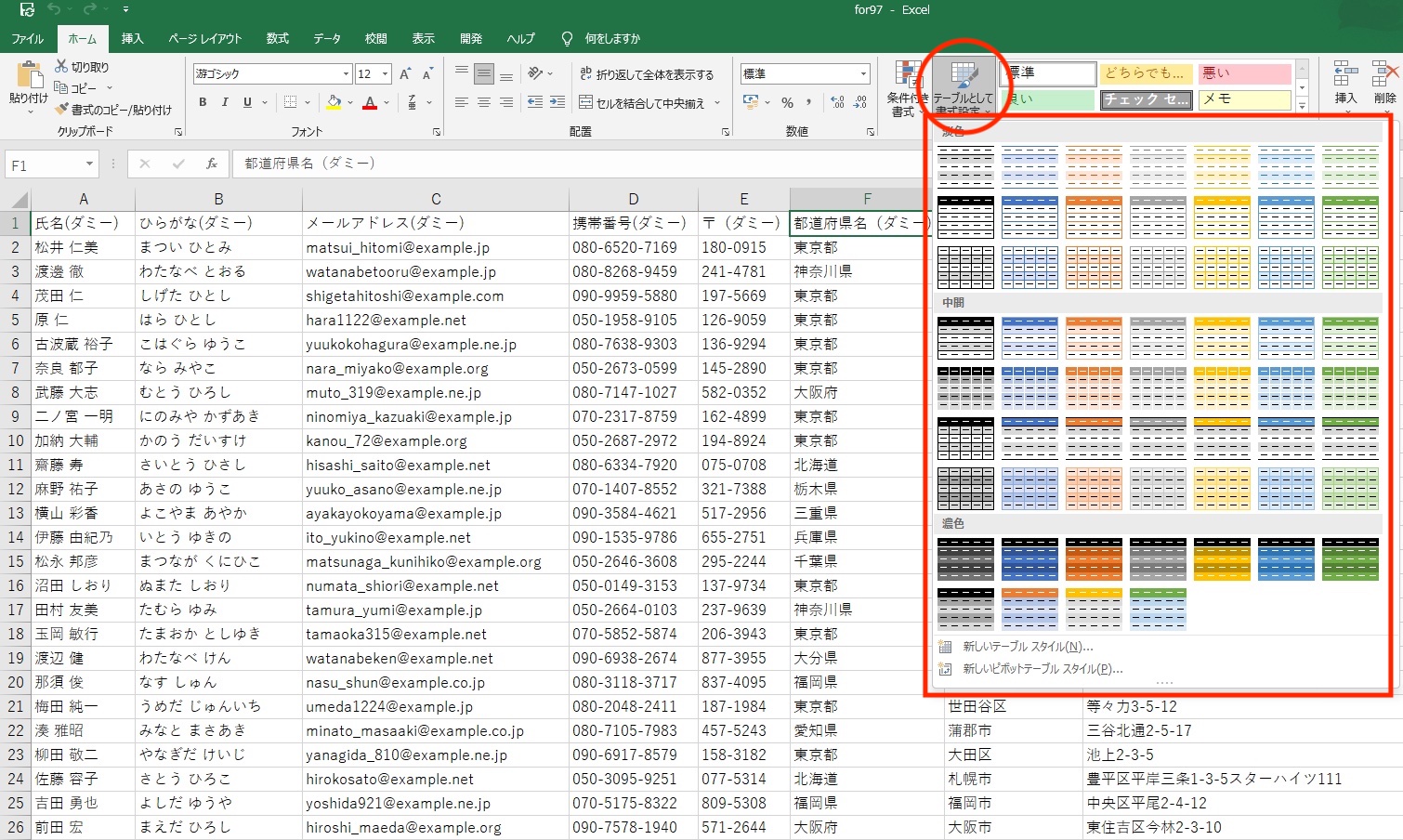1403x840 pixels.
Task: Toggle align text left
Action: coord(462,102)
